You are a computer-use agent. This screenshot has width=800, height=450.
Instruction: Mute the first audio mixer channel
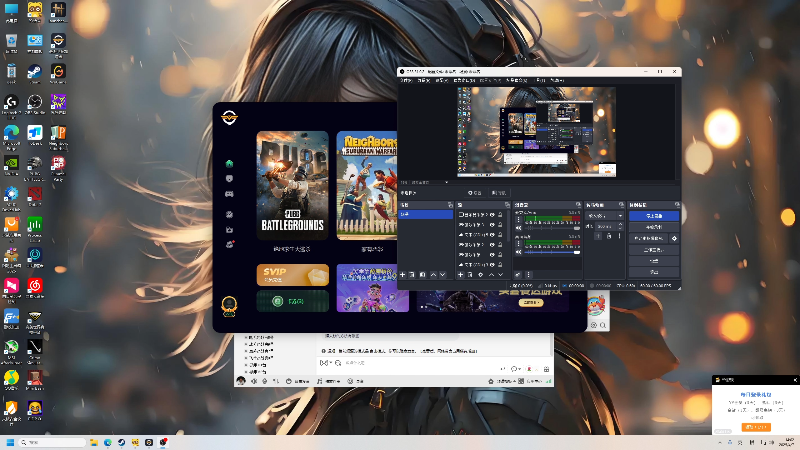[x=518, y=228]
